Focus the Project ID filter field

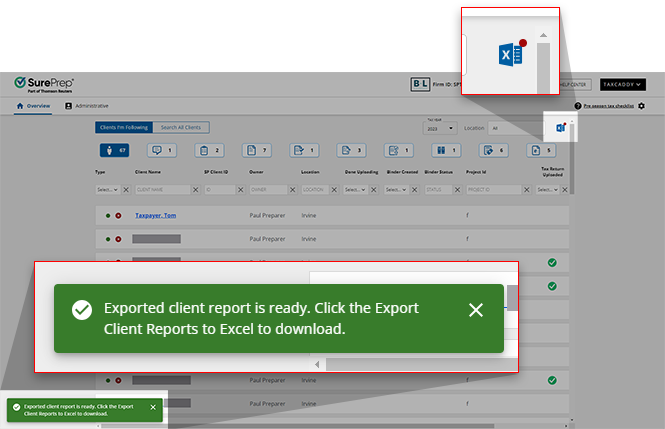pyautogui.click(x=494, y=189)
